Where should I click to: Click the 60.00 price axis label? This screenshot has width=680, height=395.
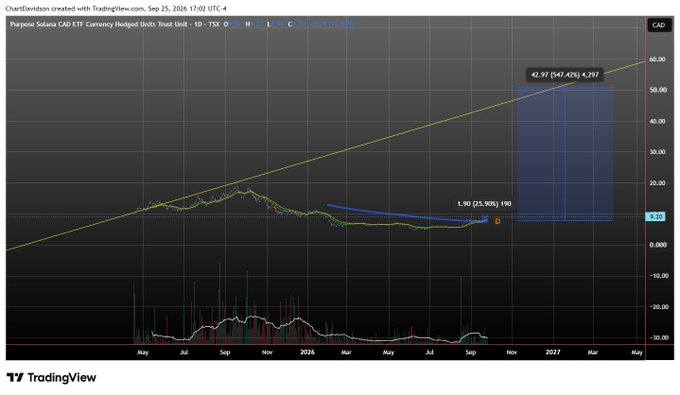tap(657, 59)
